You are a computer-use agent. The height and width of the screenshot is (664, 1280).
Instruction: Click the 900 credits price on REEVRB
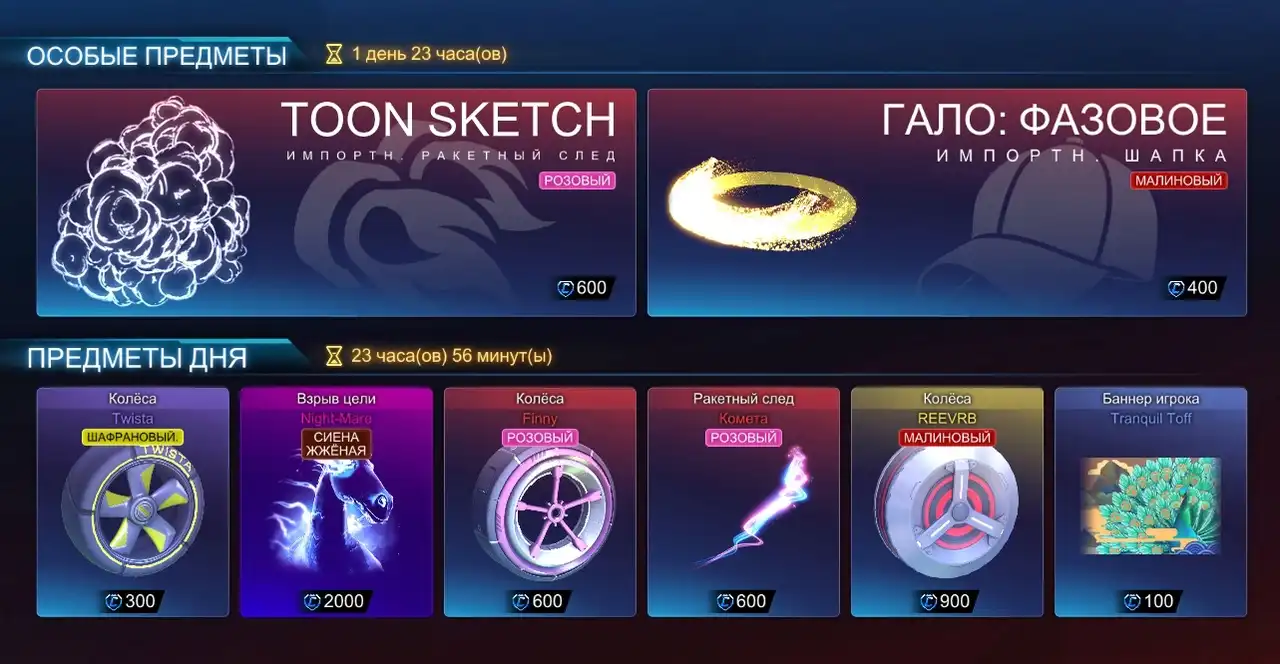point(946,601)
